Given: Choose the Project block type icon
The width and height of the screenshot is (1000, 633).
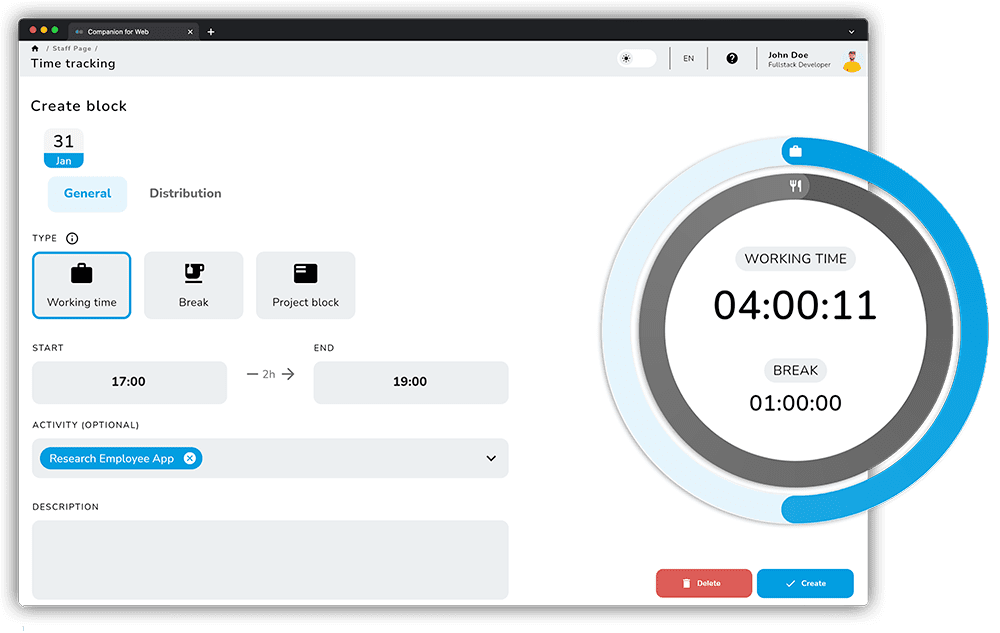Looking at the screenshot, I should pyautogui.click(x=305, y=273).
